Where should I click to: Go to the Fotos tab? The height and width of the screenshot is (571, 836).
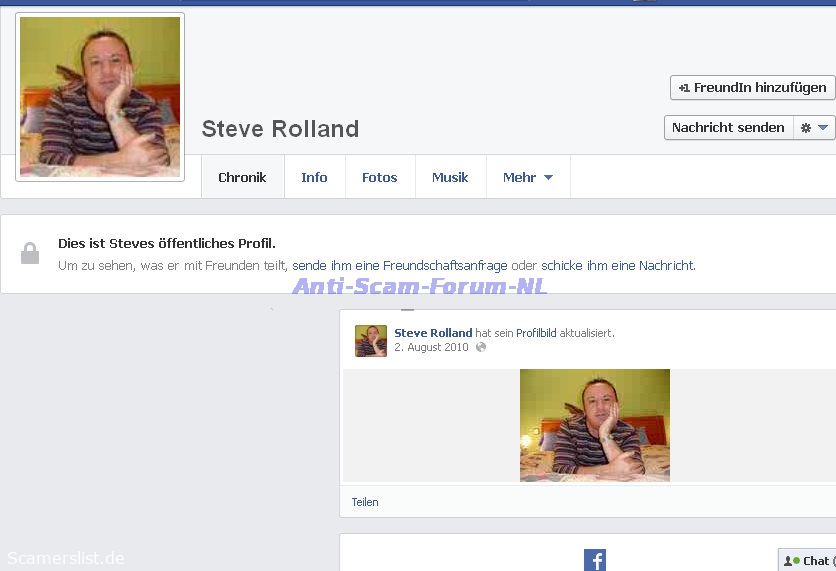379,177
